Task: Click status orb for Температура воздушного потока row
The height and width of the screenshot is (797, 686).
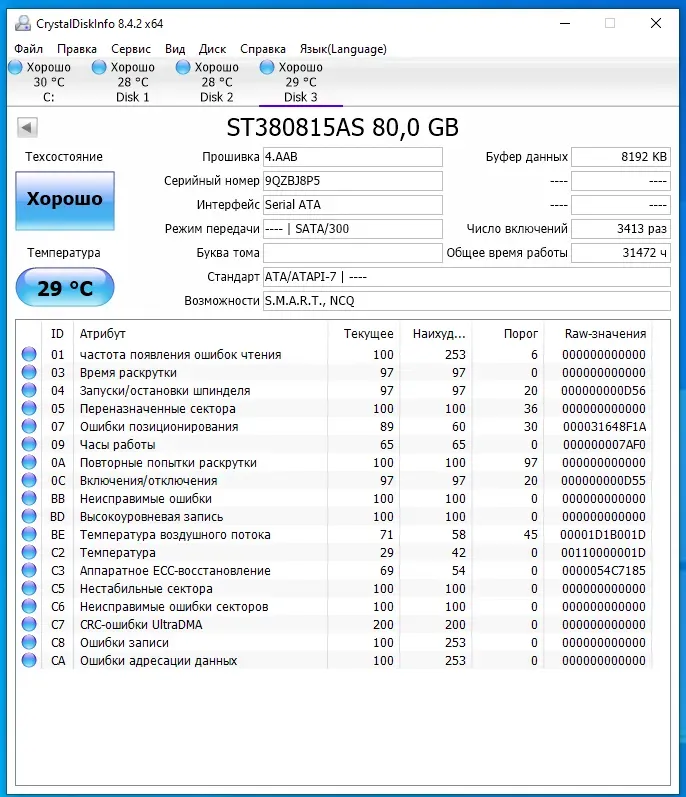Action: coord(29,534)
